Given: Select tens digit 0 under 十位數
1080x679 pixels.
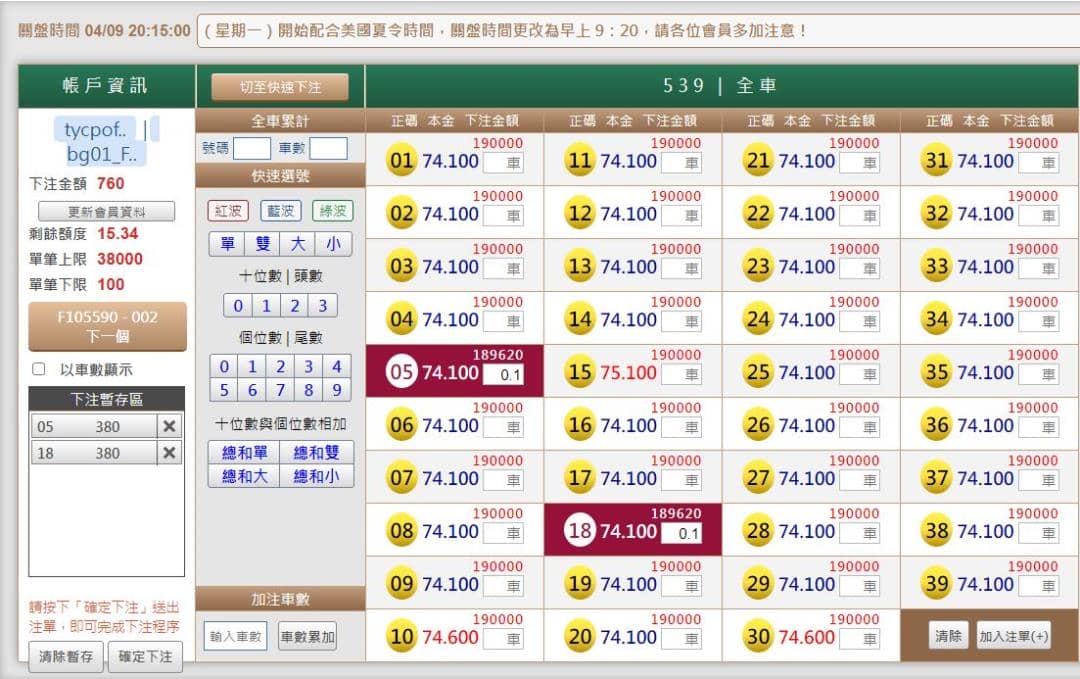Looking at the screenshot, I should [x=238, y=305].
